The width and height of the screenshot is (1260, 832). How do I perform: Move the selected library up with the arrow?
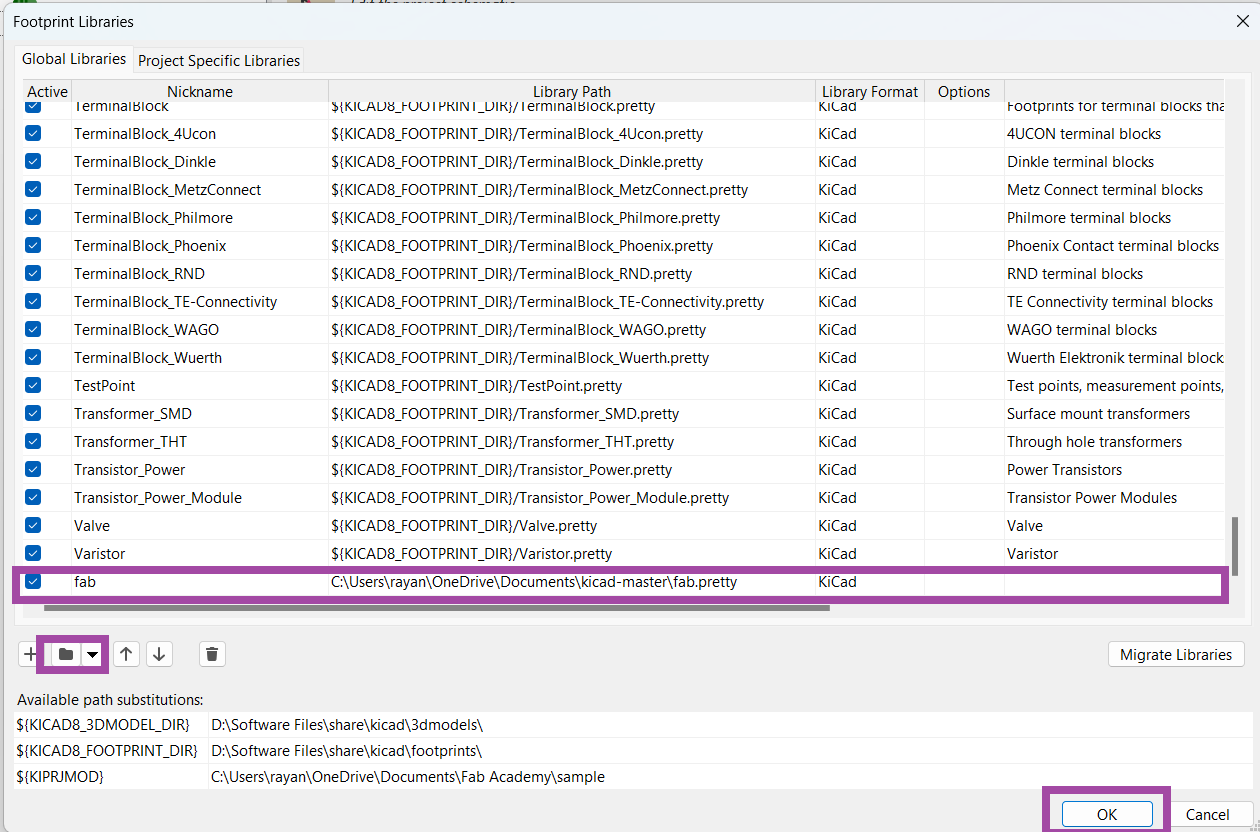pyautogui.click(x=126, y=654)
